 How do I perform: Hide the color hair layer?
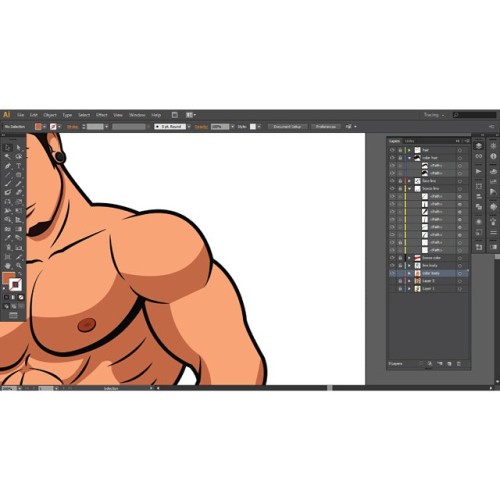[392, 158]
